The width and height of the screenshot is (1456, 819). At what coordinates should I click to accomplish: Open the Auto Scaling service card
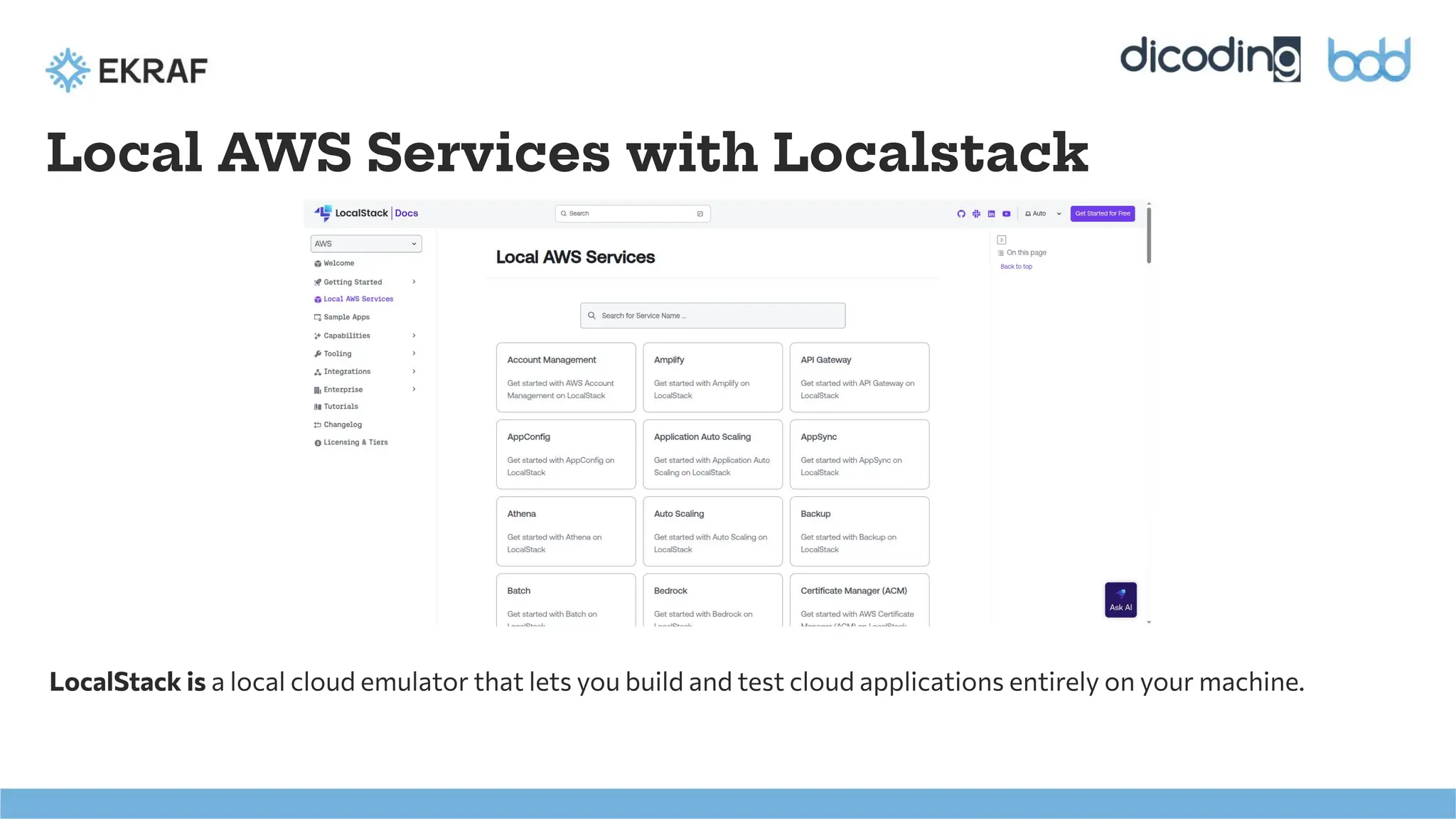point(712,531)
